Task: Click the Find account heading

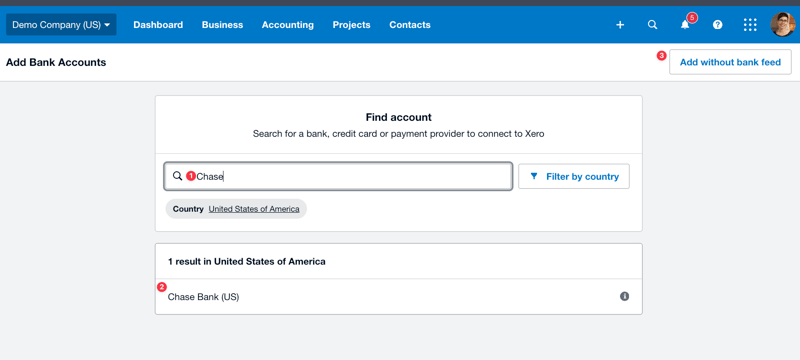Action: tap(398, 117)
